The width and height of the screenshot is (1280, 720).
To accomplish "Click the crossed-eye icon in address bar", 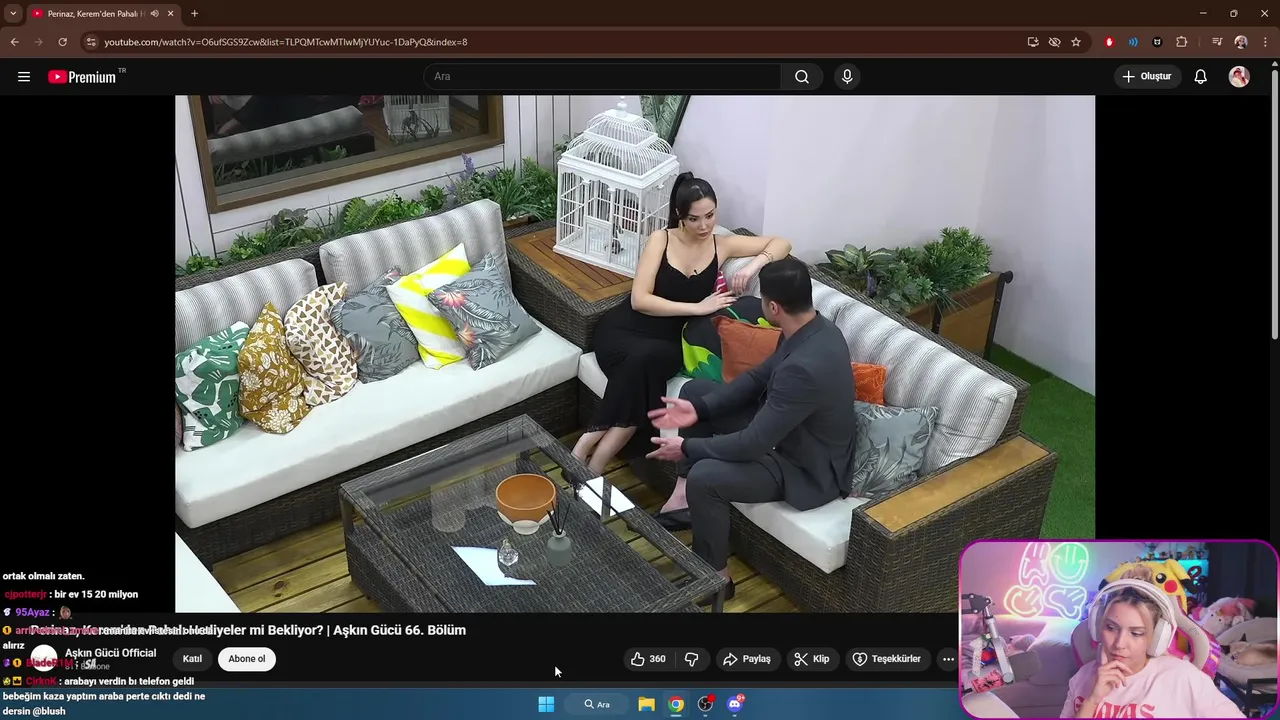I will [x=1054, y=42].
